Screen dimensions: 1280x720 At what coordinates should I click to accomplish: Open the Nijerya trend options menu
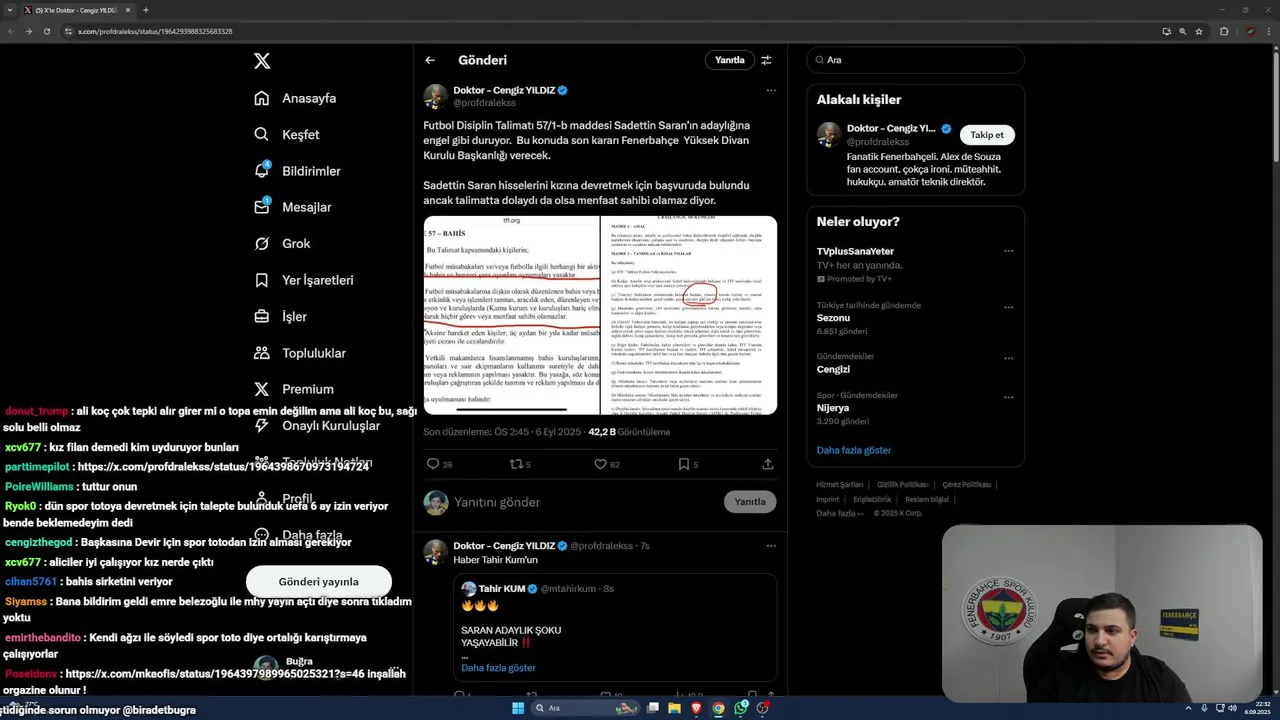(x=1008, y=397)
